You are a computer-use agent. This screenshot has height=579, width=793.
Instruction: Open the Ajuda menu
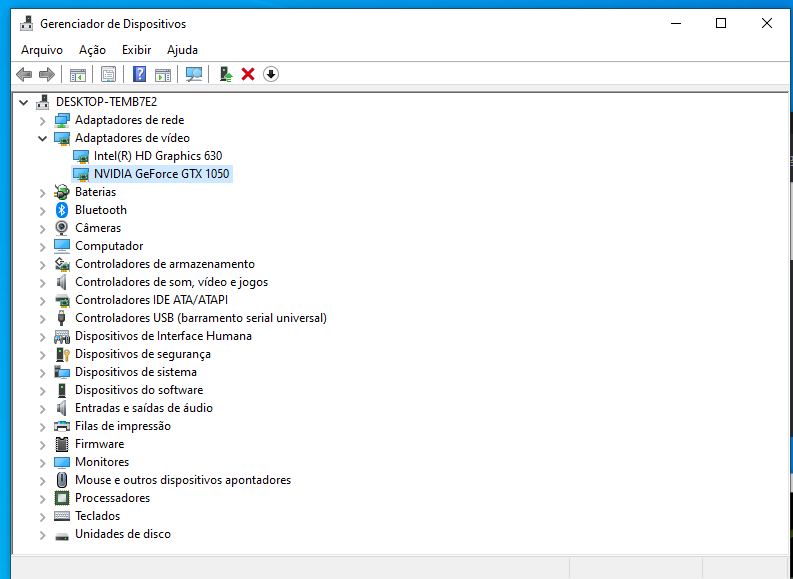(182, 50)
